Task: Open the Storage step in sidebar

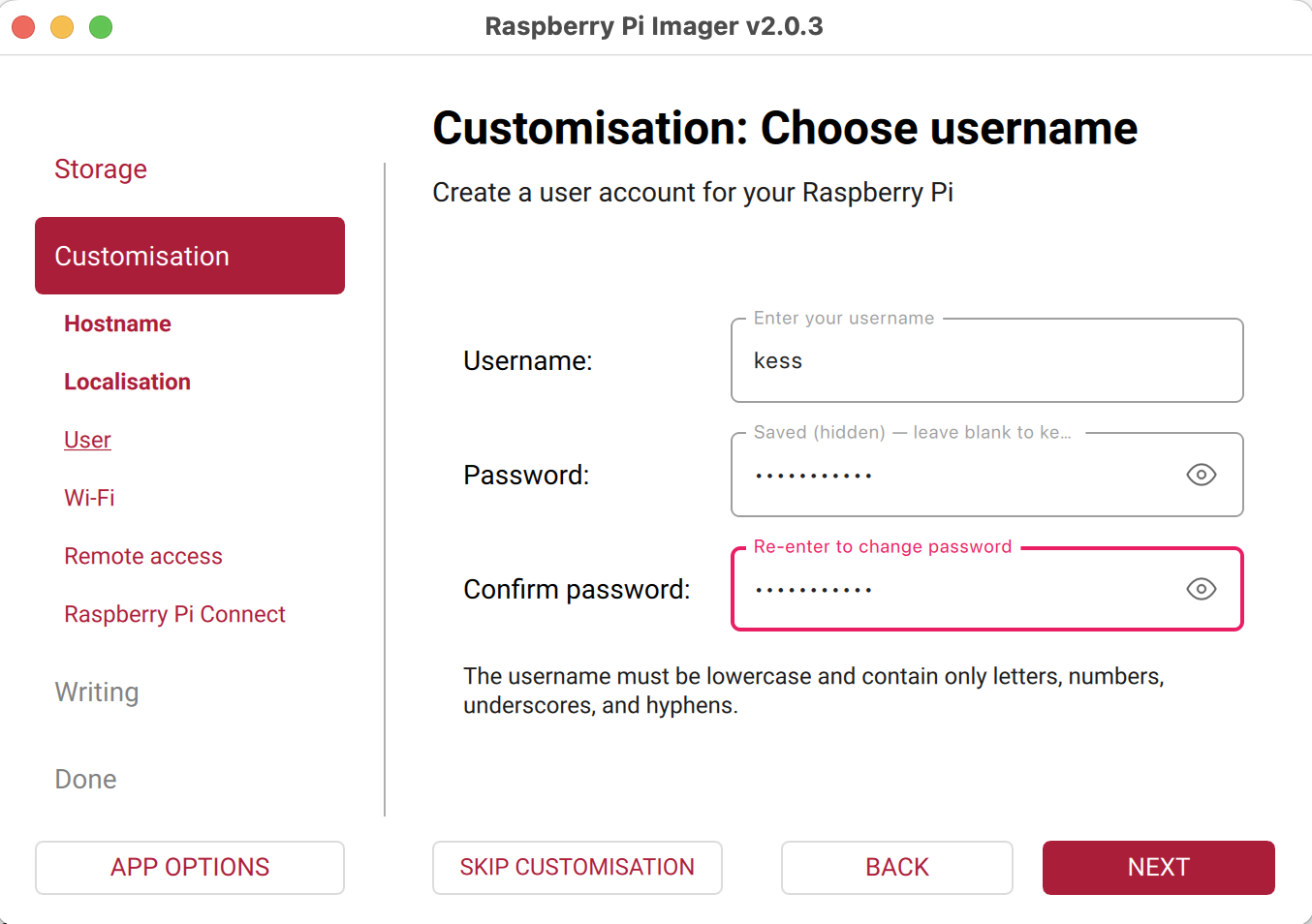Action: tap(101, 169)
